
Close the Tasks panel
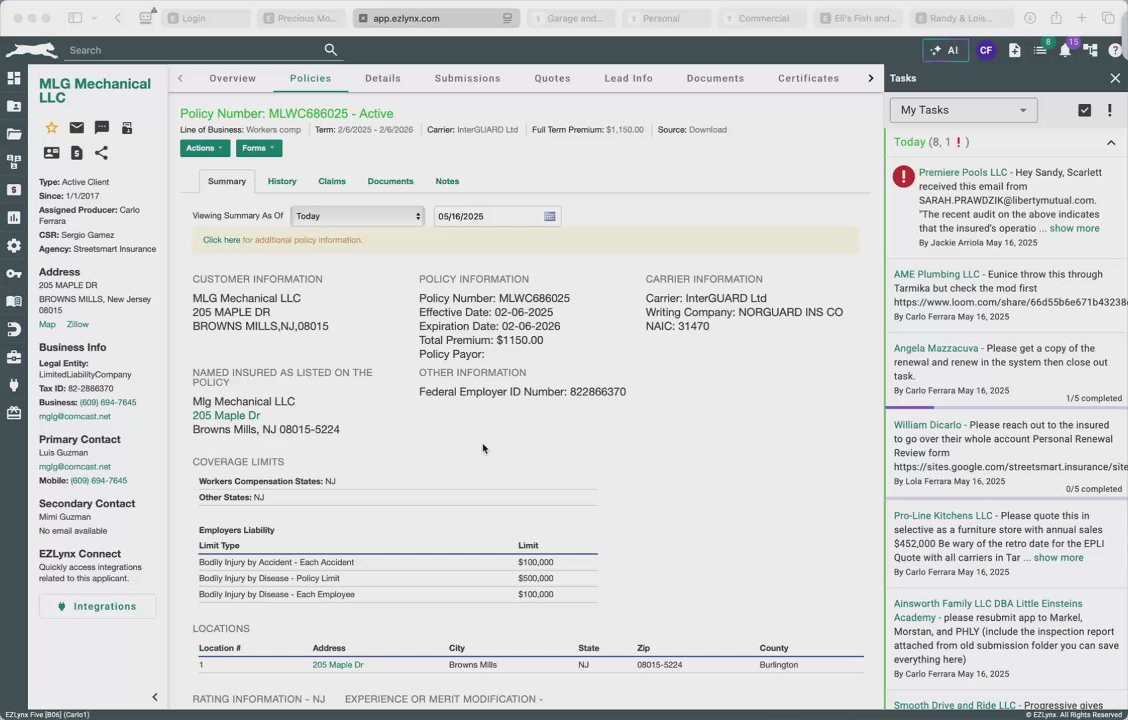point(1115,78)
